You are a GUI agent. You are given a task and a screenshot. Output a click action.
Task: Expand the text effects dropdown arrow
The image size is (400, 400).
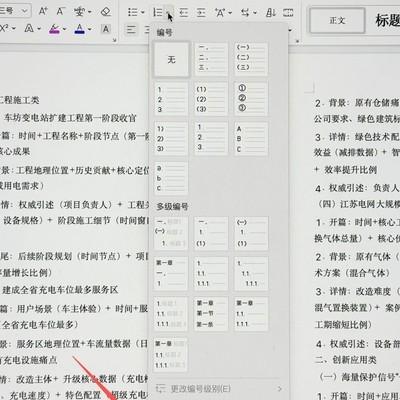(39, 29)
